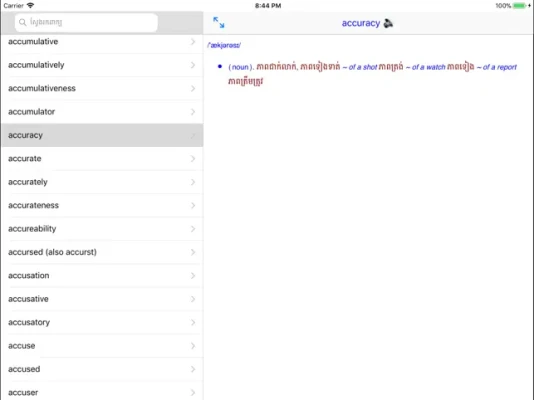Image resolution: width=534 pixels, height=400 pixels.
Task: Open the accureability entry
Action: pos(102,229)
